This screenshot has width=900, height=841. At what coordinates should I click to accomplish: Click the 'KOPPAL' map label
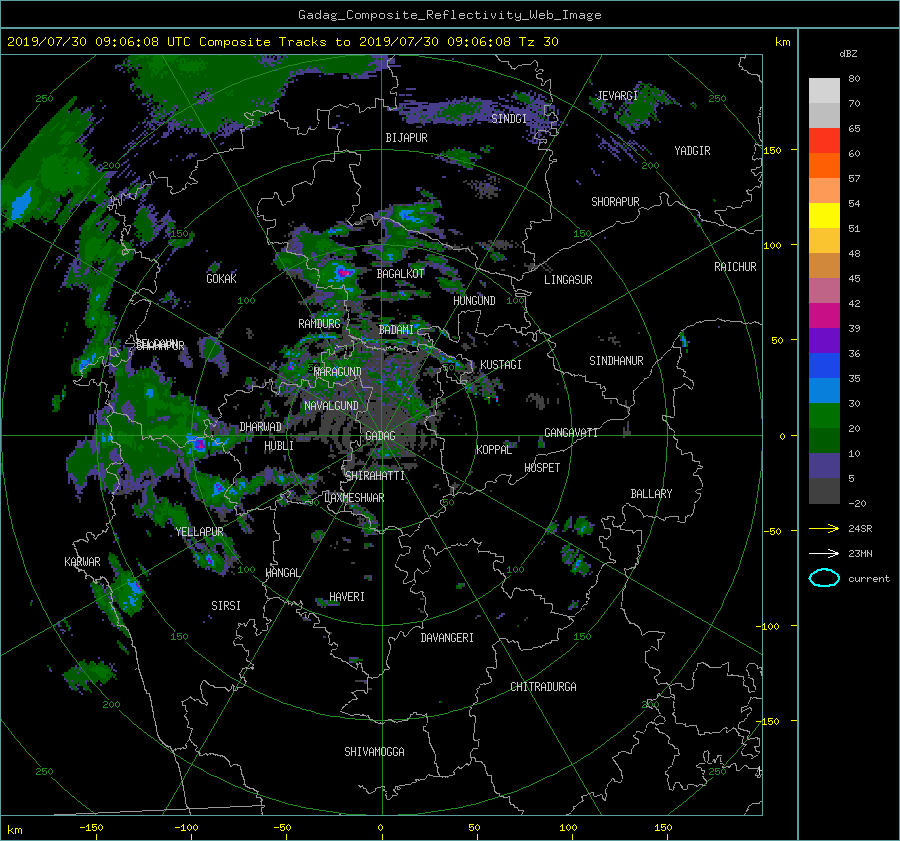494,450
